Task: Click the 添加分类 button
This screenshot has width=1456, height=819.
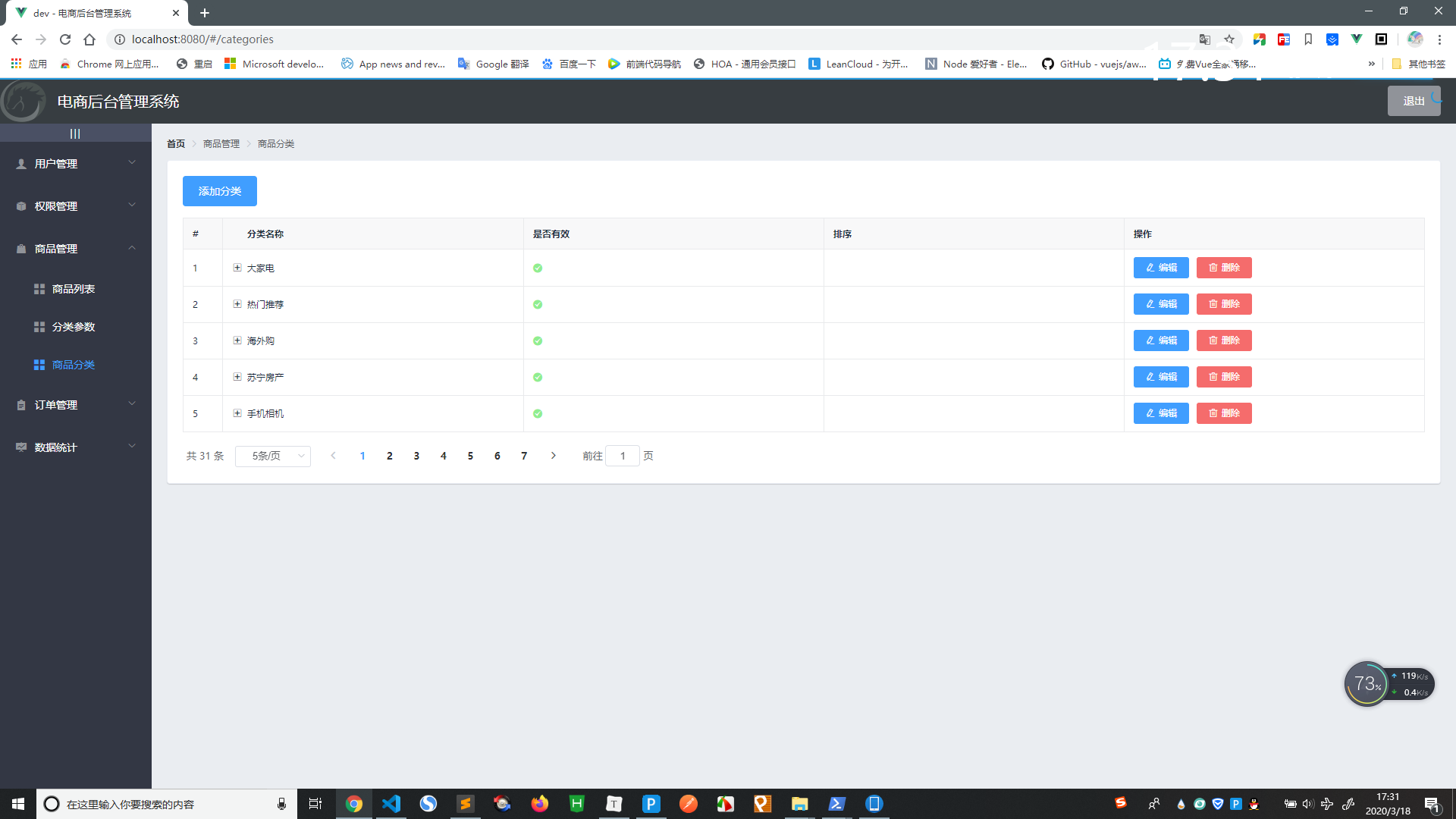Action: point(220,191)
